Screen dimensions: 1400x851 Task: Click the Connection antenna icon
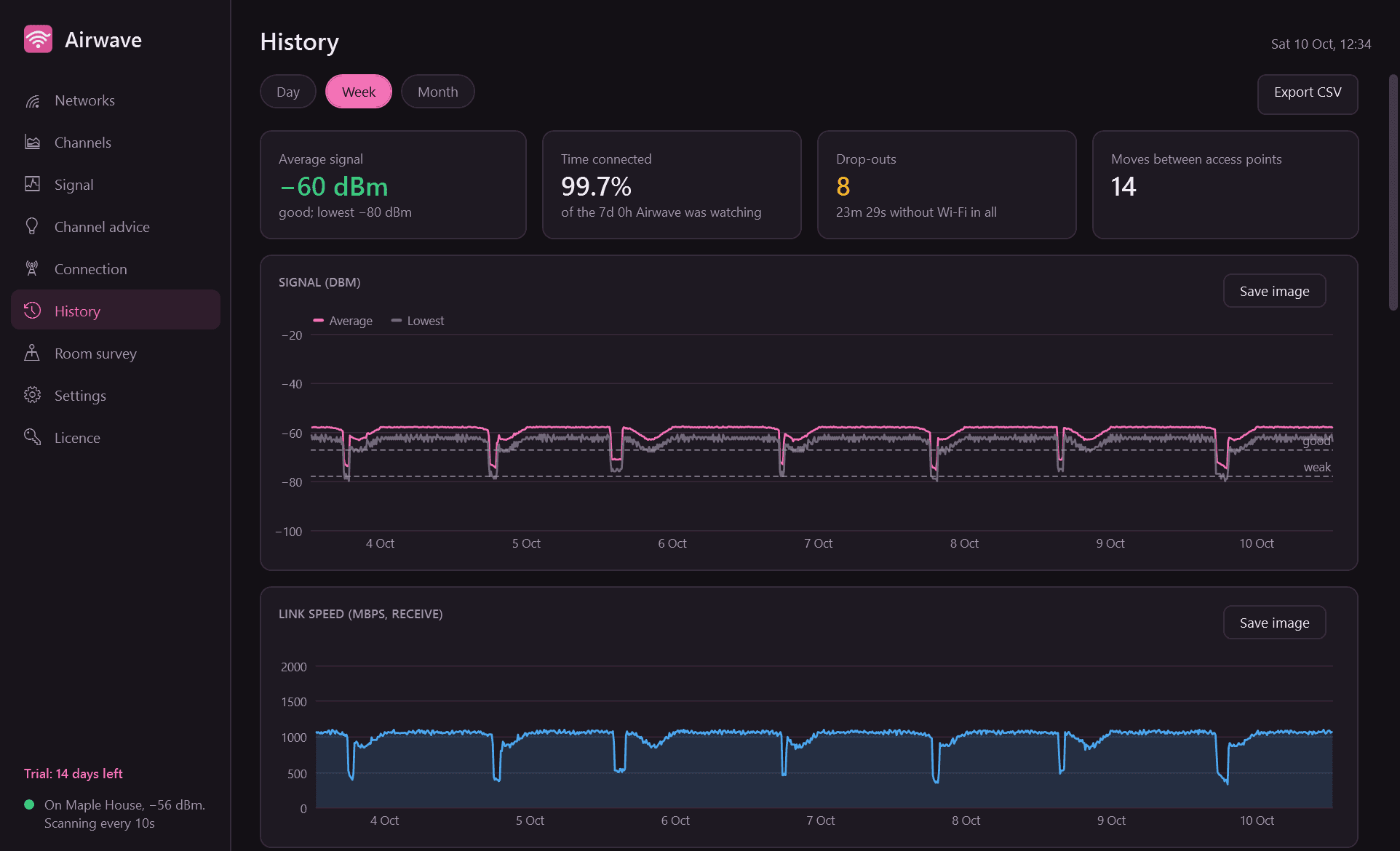(32, 268)
